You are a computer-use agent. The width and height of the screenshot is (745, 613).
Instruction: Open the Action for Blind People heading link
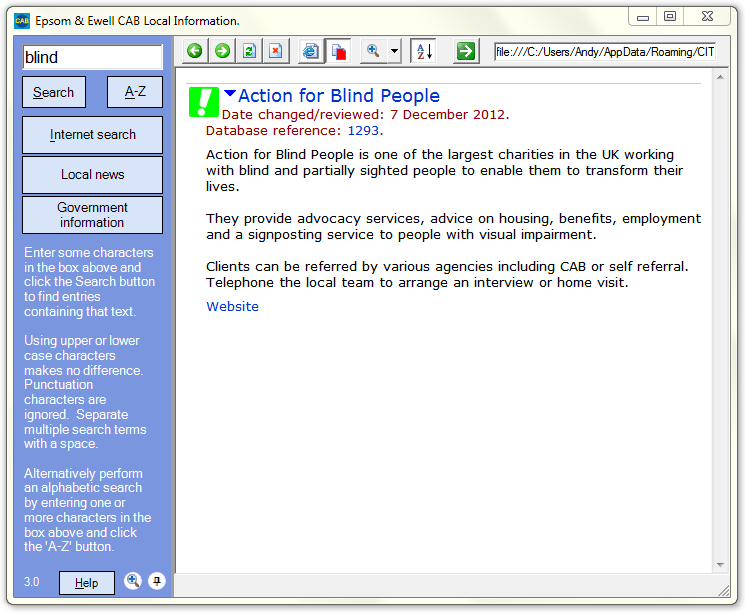[x=339, y=96]
